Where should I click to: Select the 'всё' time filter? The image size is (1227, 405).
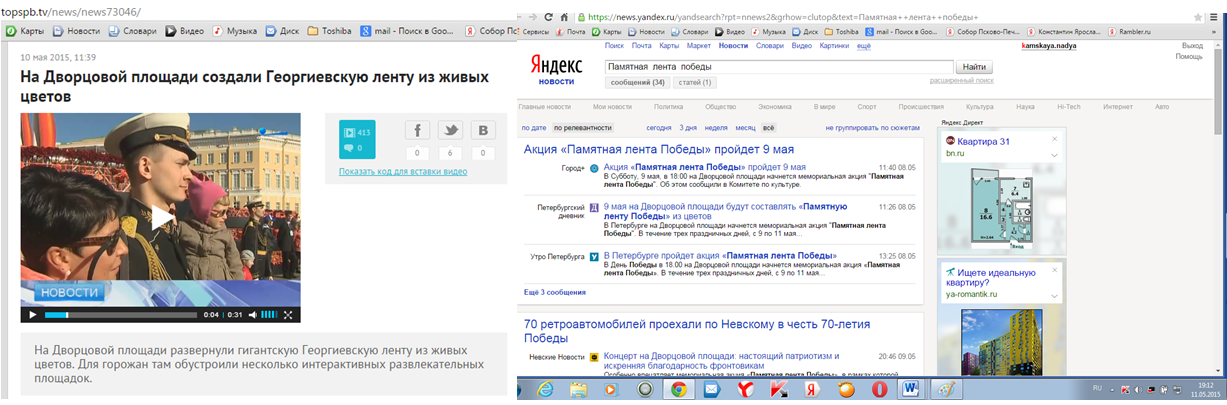click(x=768, y=128)
